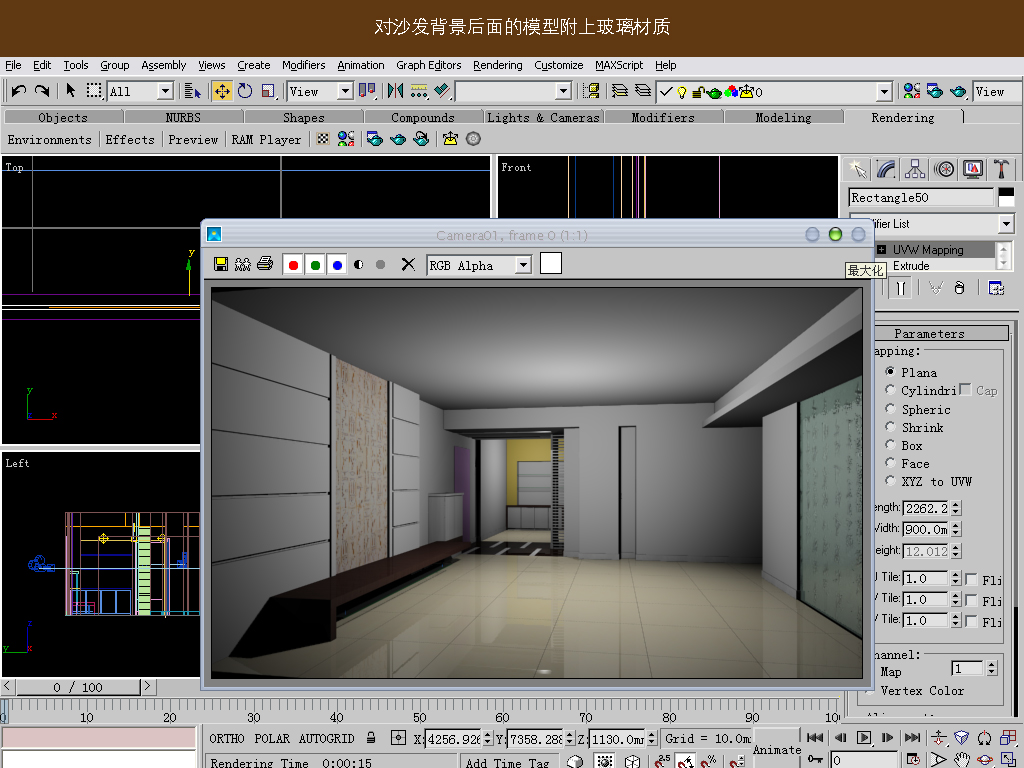Switch to the Modeling shelf tab

tap(784, 118)
